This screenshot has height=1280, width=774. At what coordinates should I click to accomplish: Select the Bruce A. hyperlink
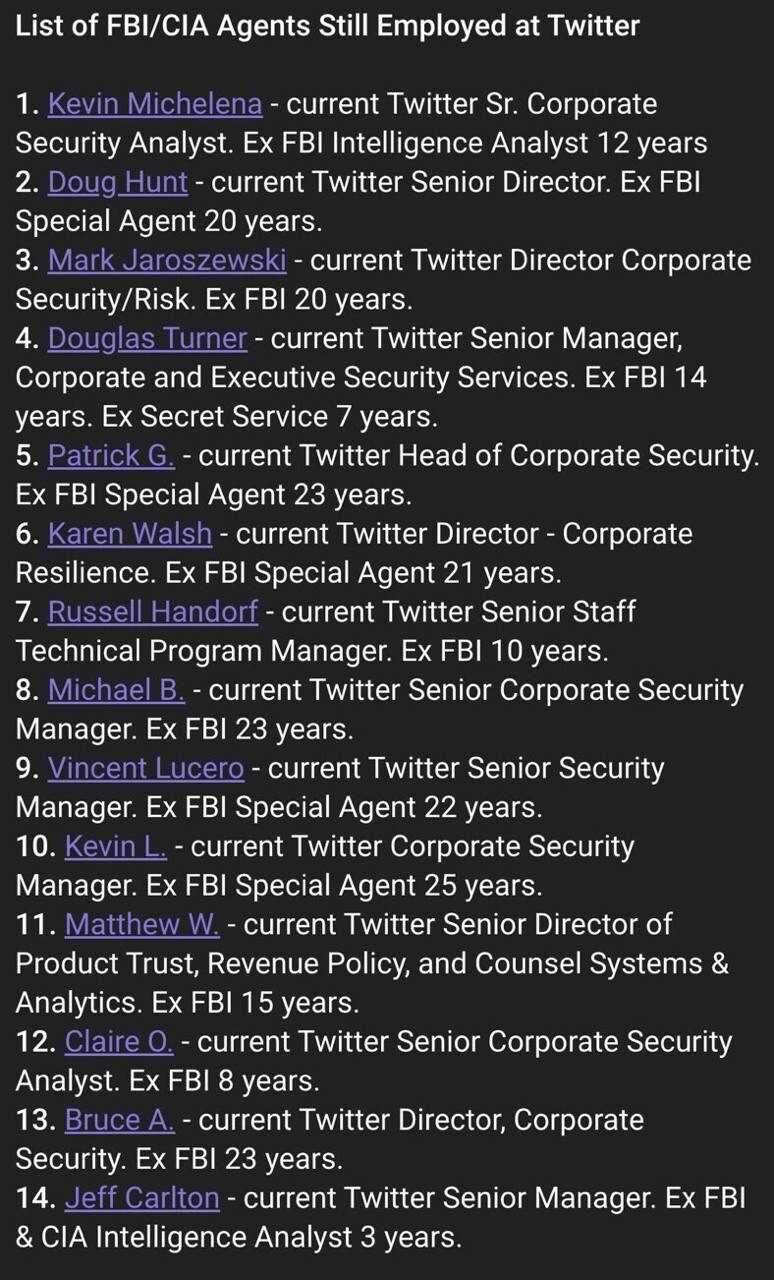coord(120,1120)
